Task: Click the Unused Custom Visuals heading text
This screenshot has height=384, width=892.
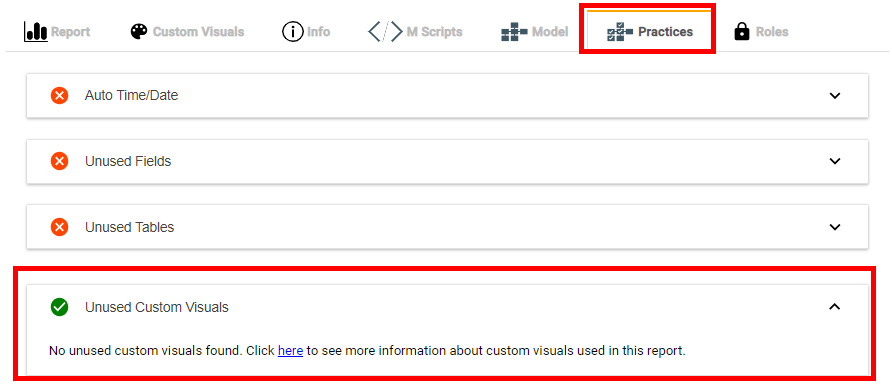Action: point(157,307)
